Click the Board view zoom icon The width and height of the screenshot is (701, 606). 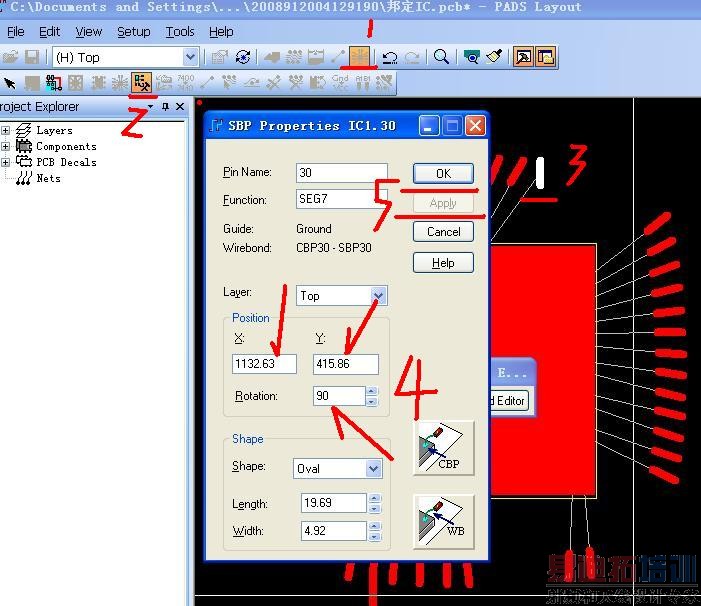(472, 57)
